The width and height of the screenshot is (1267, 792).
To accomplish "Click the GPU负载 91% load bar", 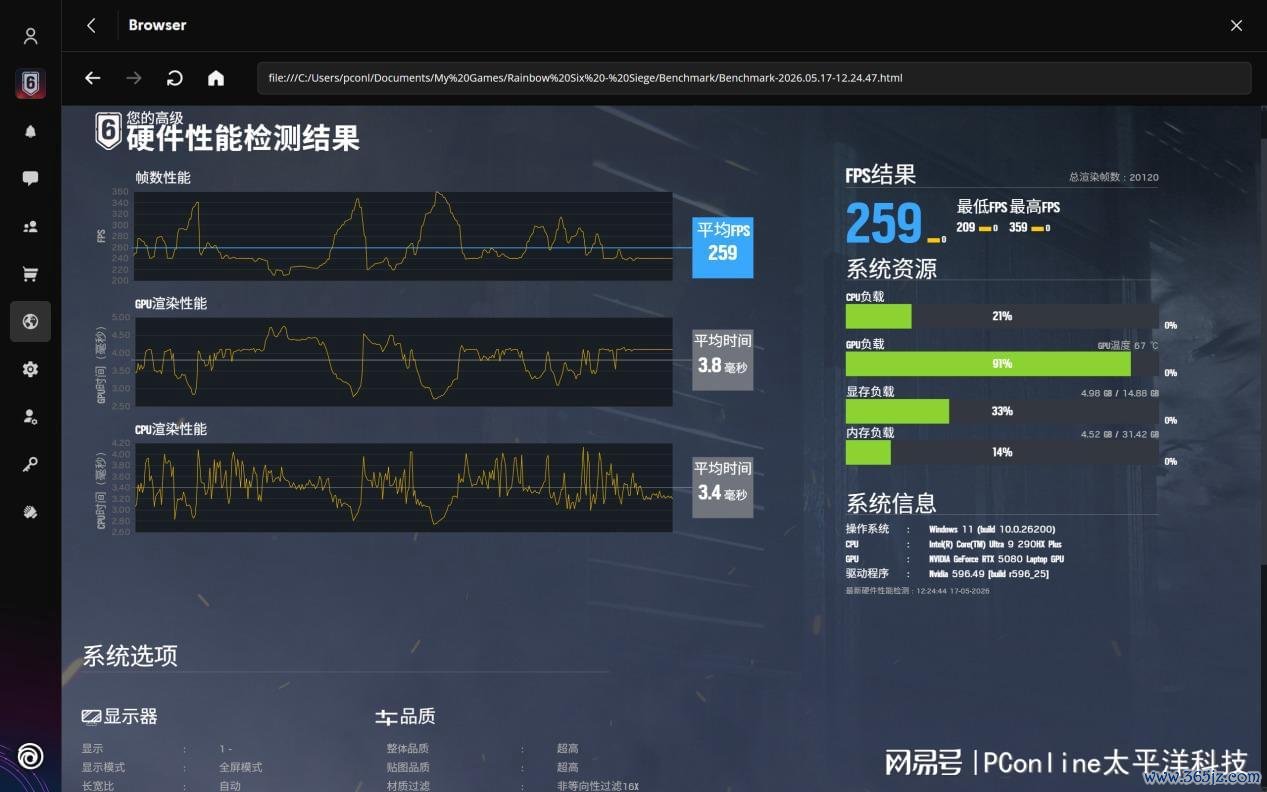I will click(1002, 364).
